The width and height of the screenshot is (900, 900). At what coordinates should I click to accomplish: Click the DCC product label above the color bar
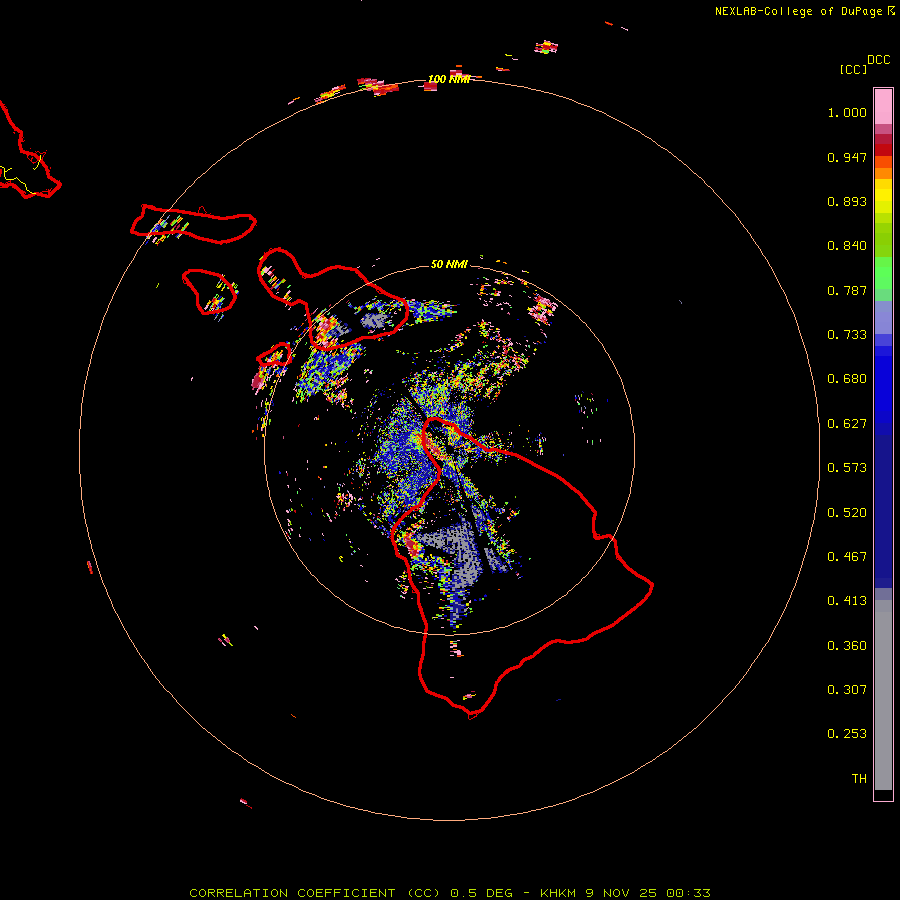click(878, 60)
